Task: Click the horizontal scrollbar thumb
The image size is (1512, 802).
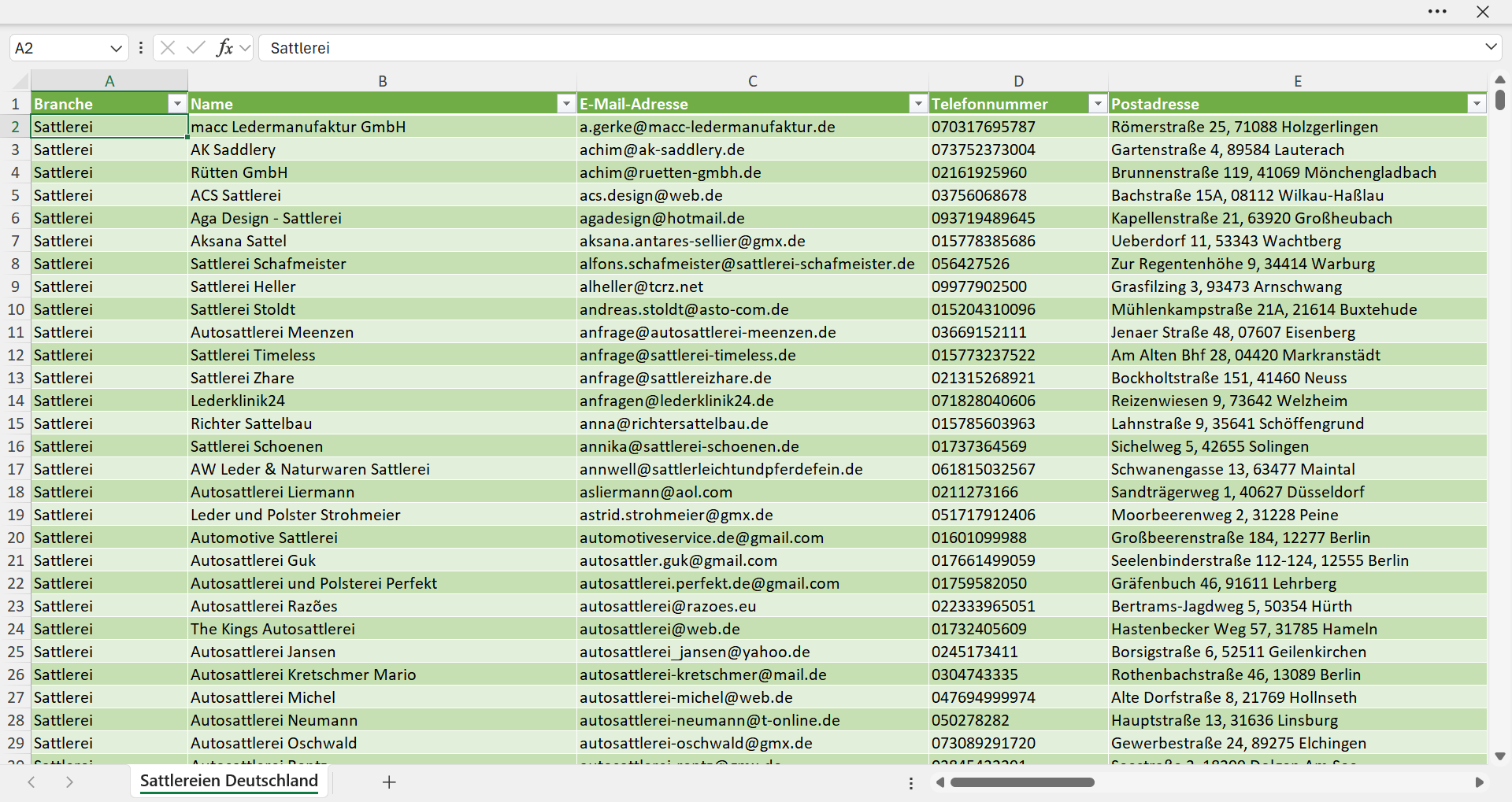Action: coord(1022,782)
